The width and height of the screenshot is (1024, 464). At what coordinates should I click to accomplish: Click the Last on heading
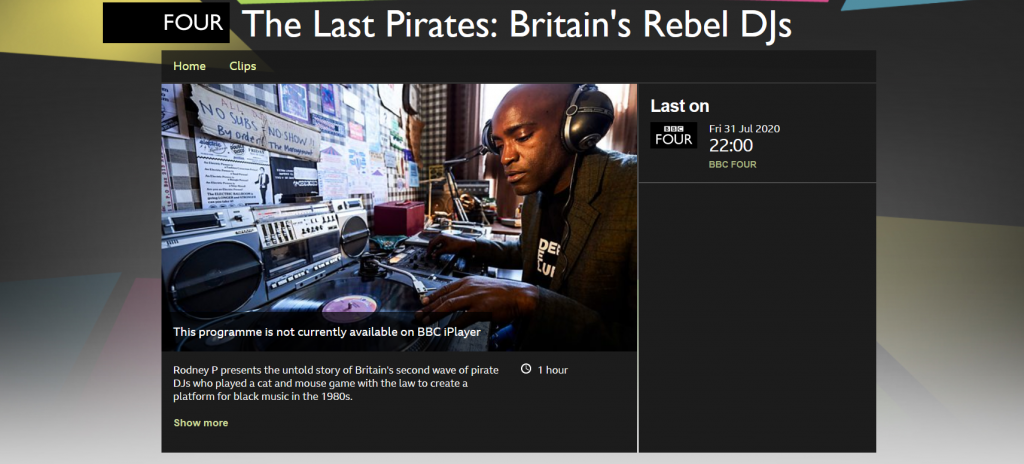(679, 106)
